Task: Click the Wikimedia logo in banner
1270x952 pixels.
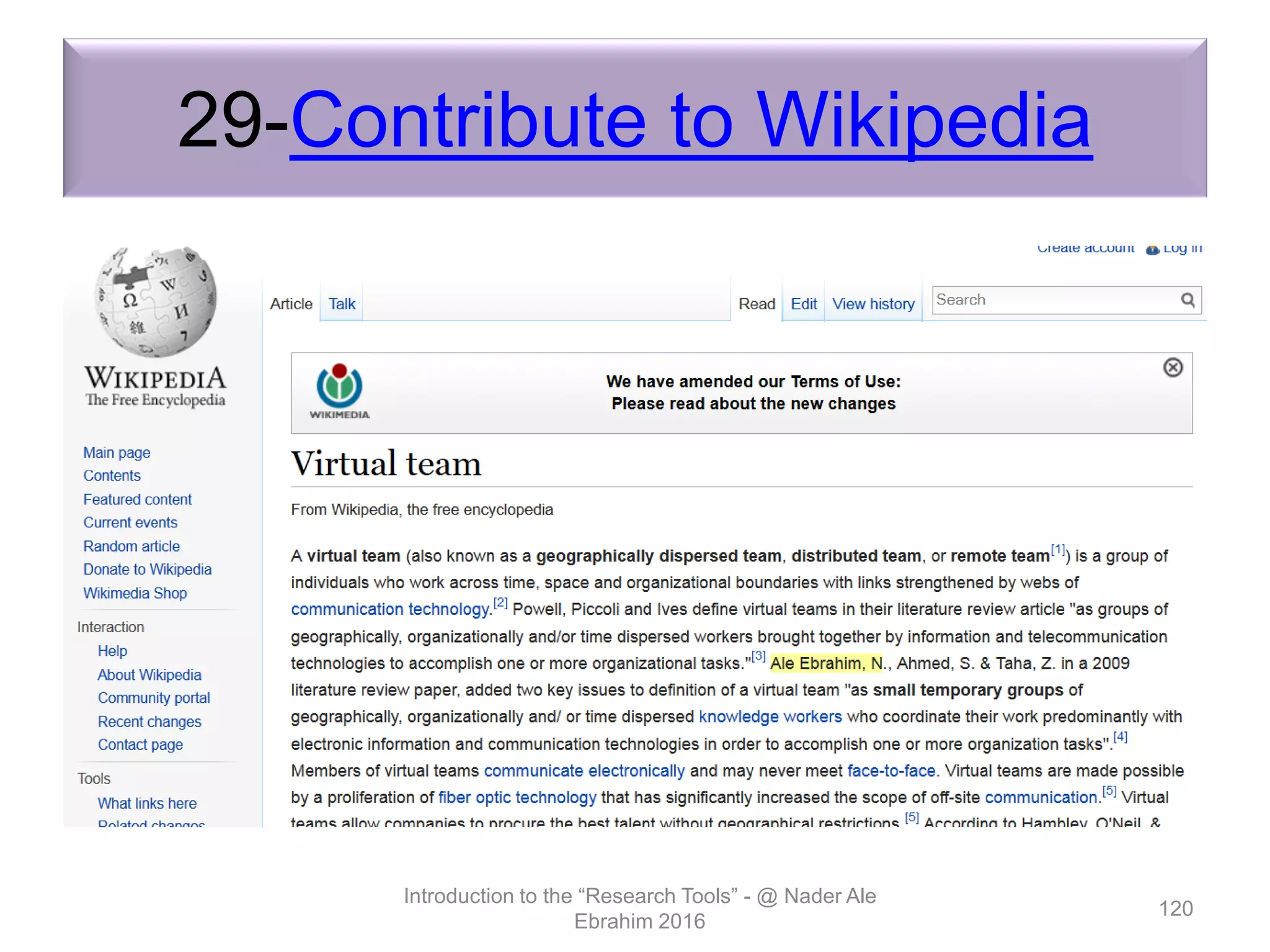Action: [339, 392]
